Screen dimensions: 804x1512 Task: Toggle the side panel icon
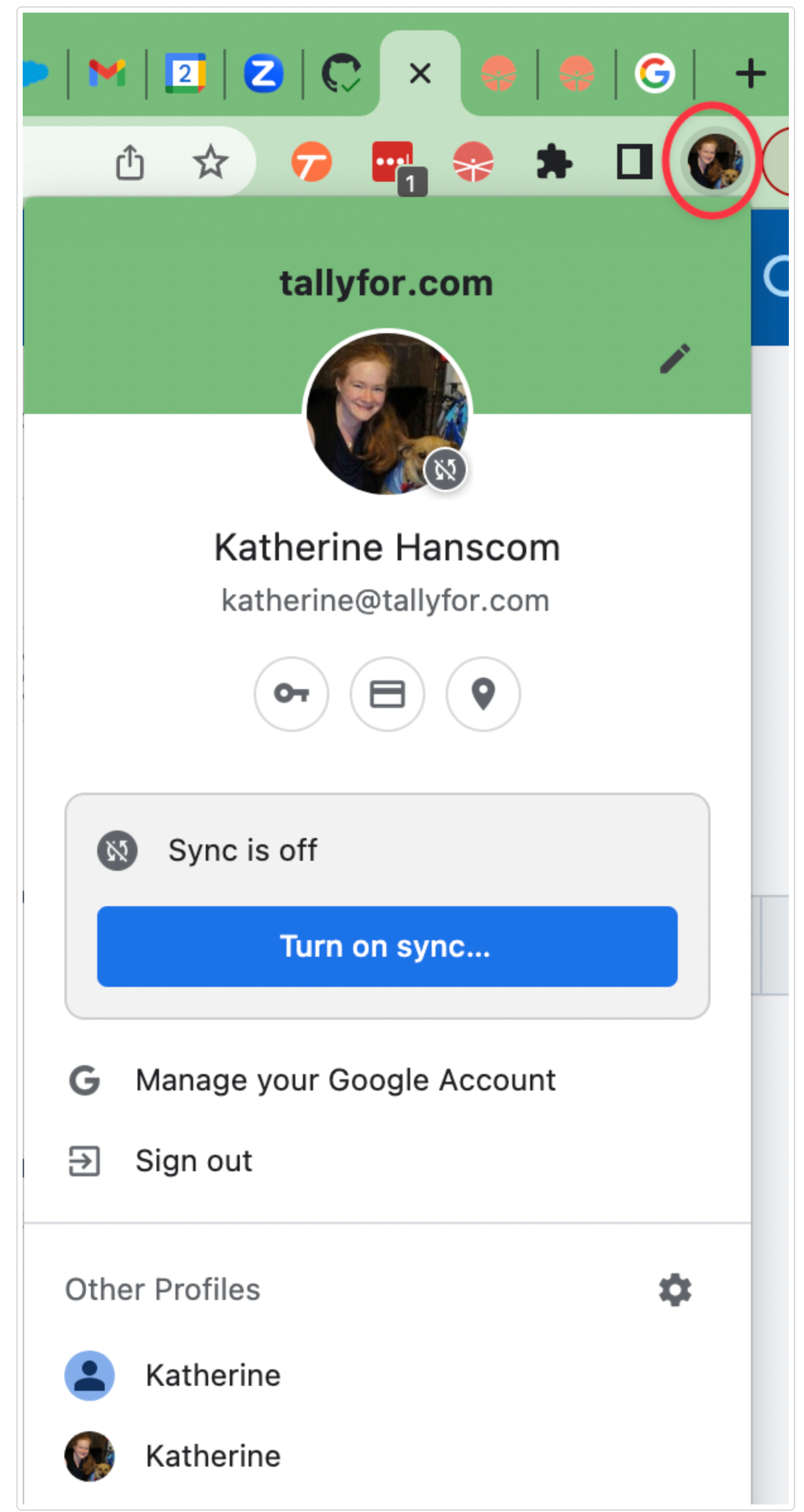tap(634, 162)
